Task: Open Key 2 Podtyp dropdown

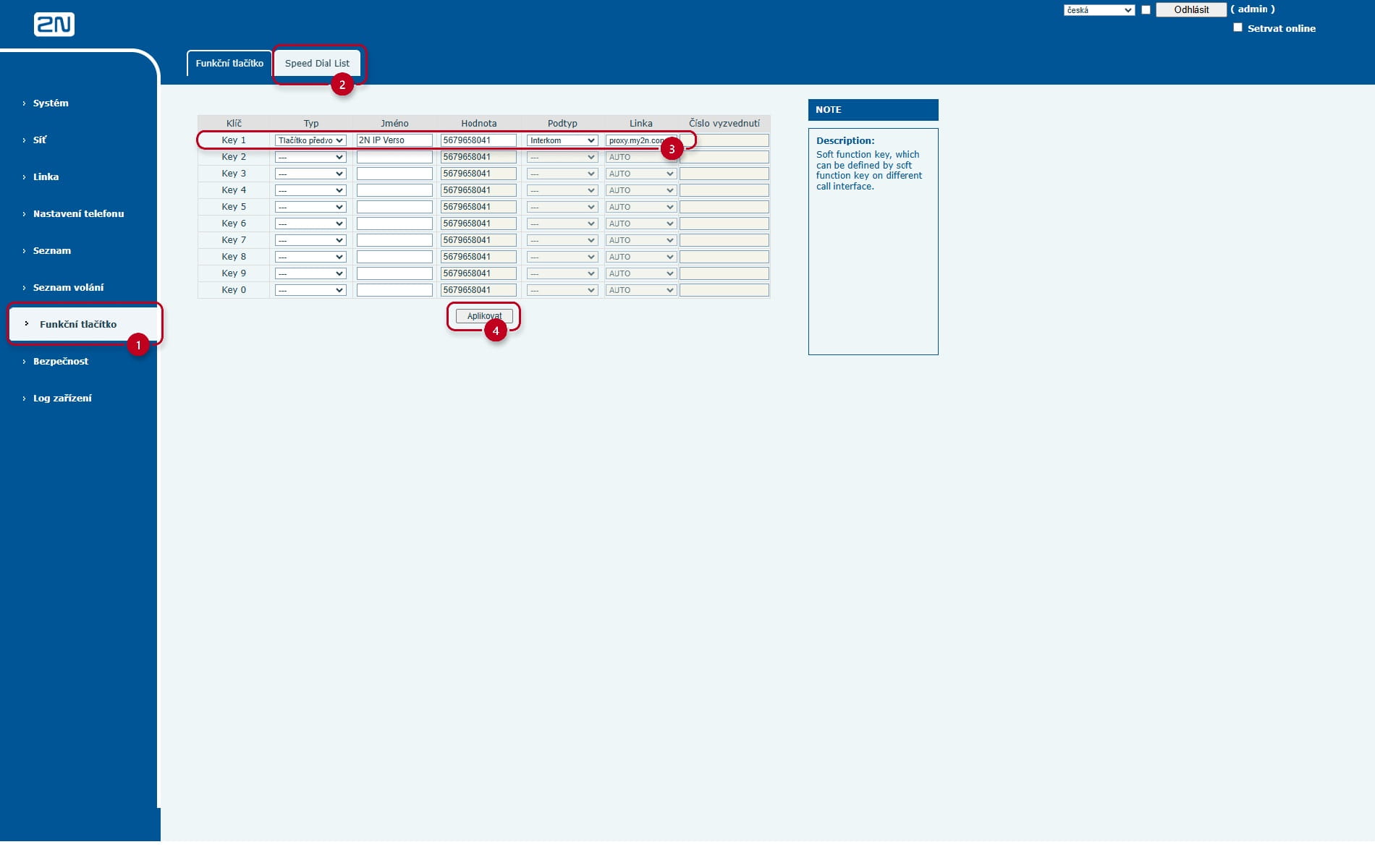Action: pos(562,157)
